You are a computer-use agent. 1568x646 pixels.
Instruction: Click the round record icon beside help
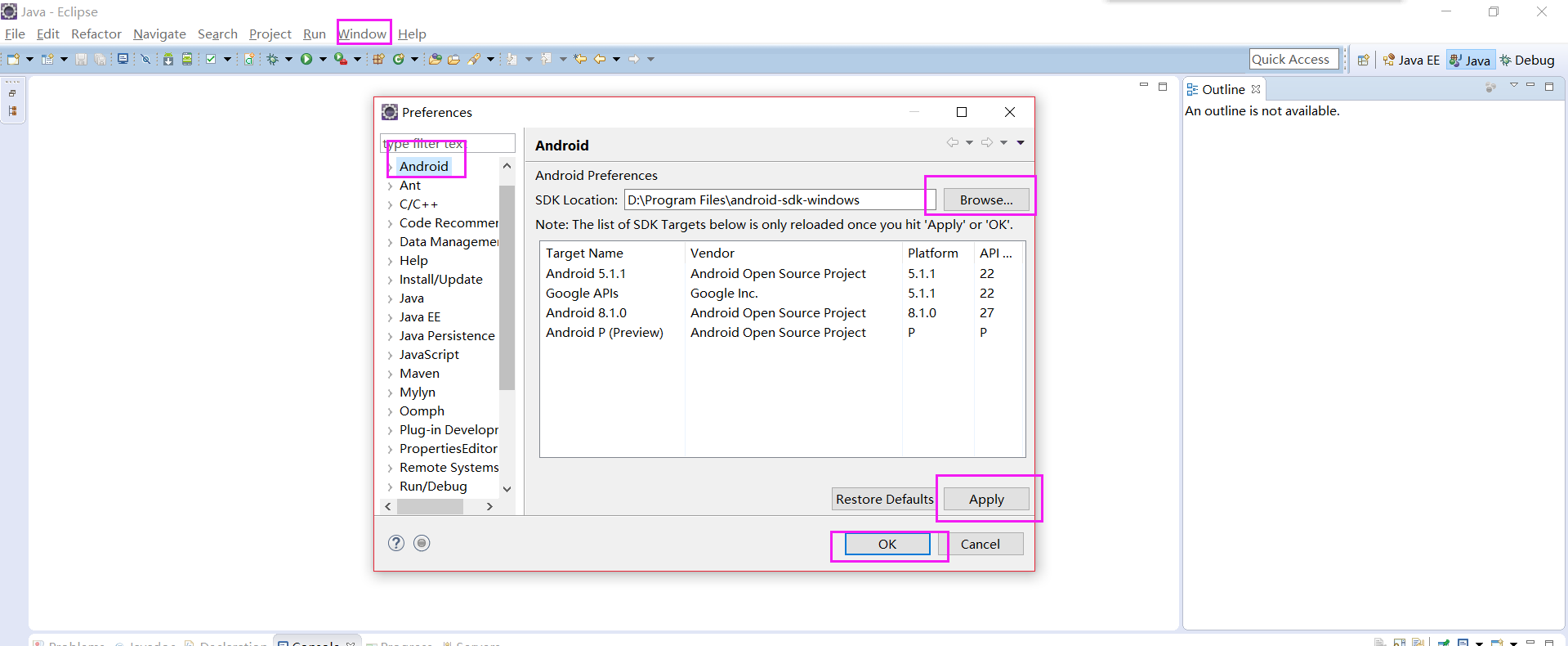[422, 543]
